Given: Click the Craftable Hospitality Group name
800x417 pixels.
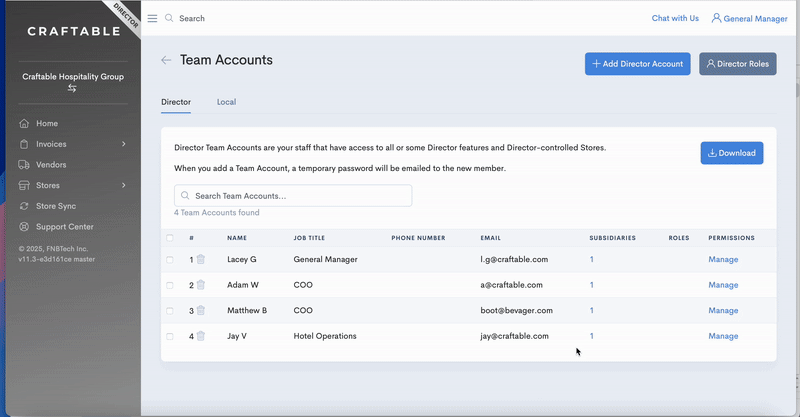Looking at the screenshot, I should (x=73, y=77).
